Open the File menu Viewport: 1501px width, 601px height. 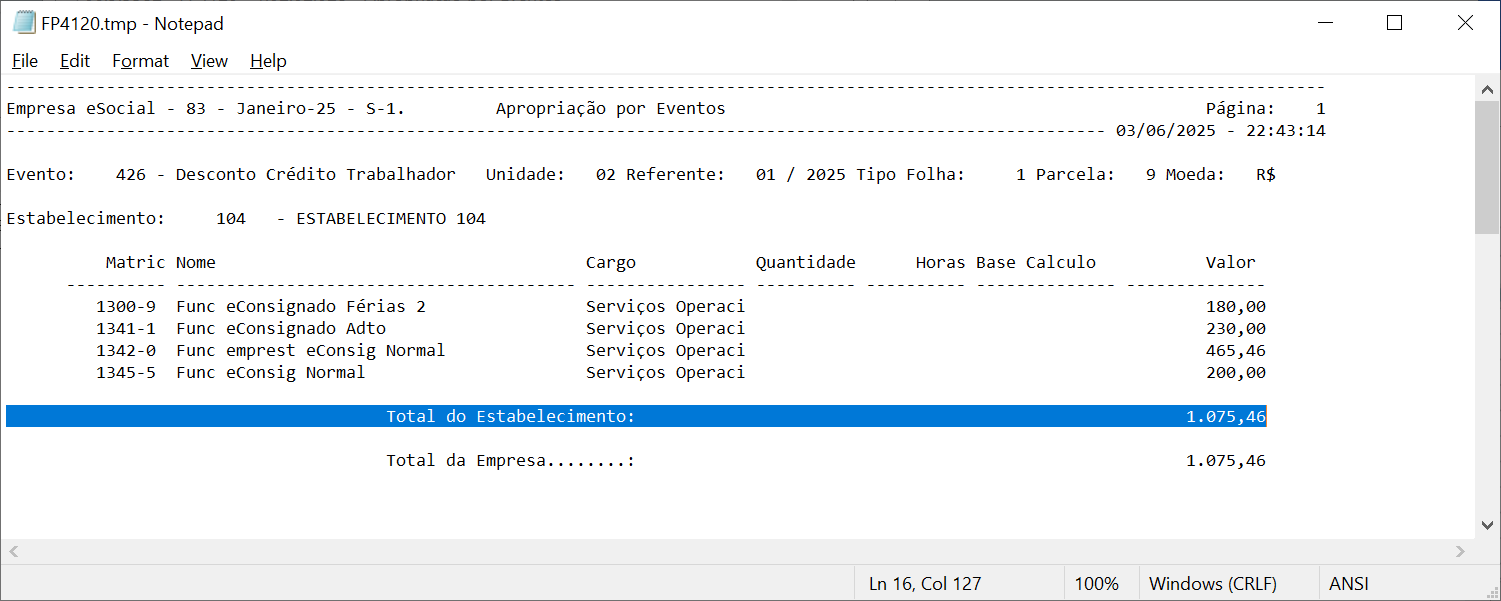(25, 61)
